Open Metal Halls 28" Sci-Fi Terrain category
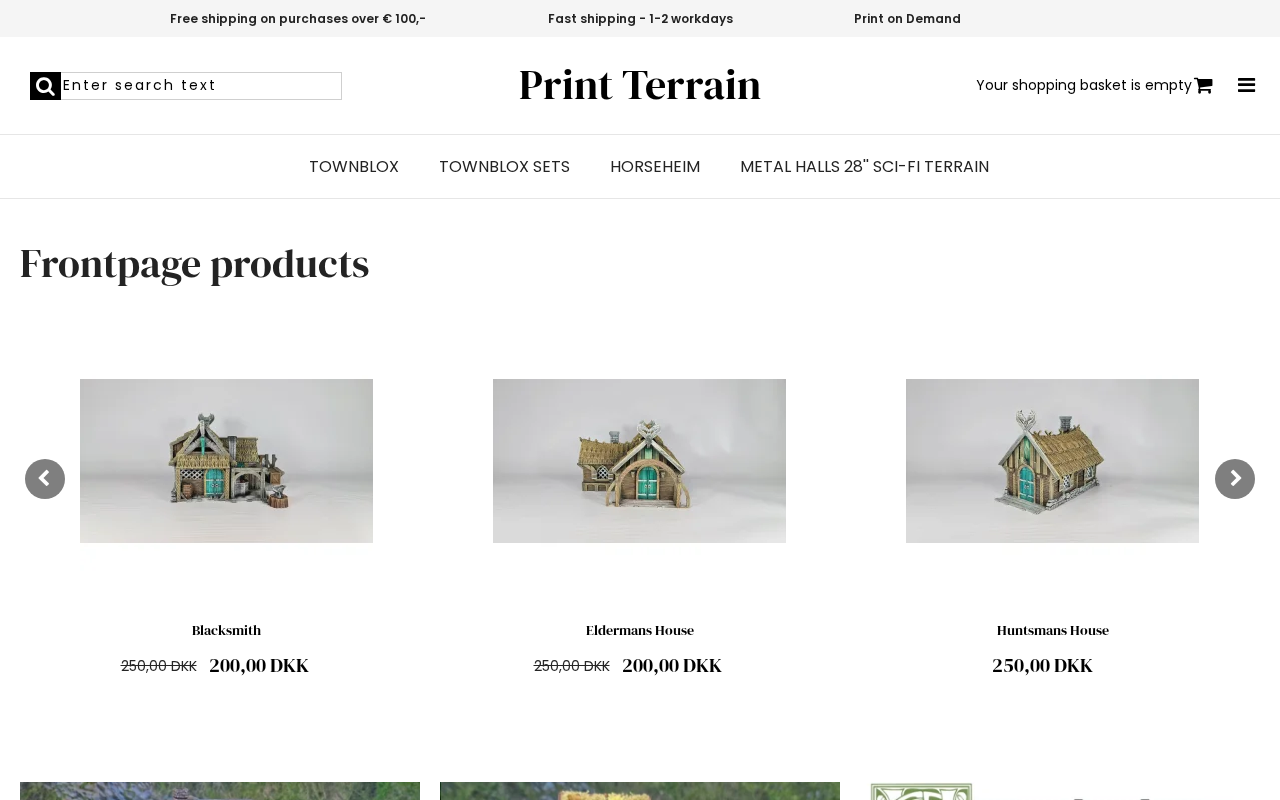The height and width of the screenshot is (800, 1280). [864, 167]
